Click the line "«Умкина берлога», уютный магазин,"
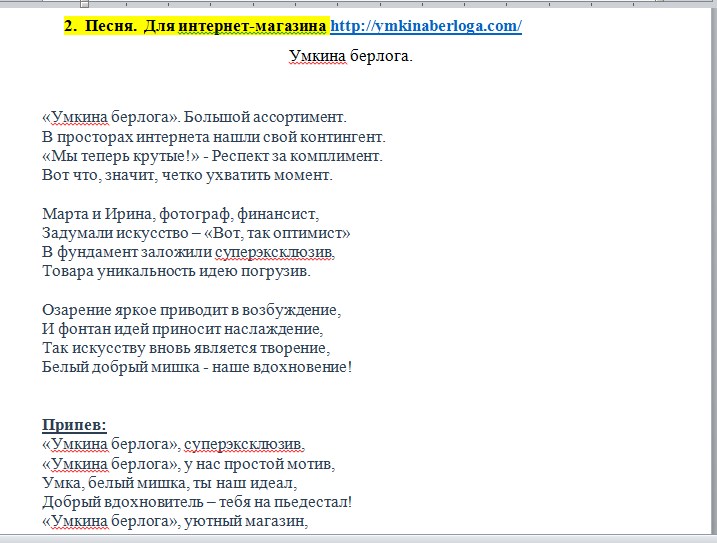Image resolution: width=717 pixels, height=543 pixels. click(x=175, y=521)
